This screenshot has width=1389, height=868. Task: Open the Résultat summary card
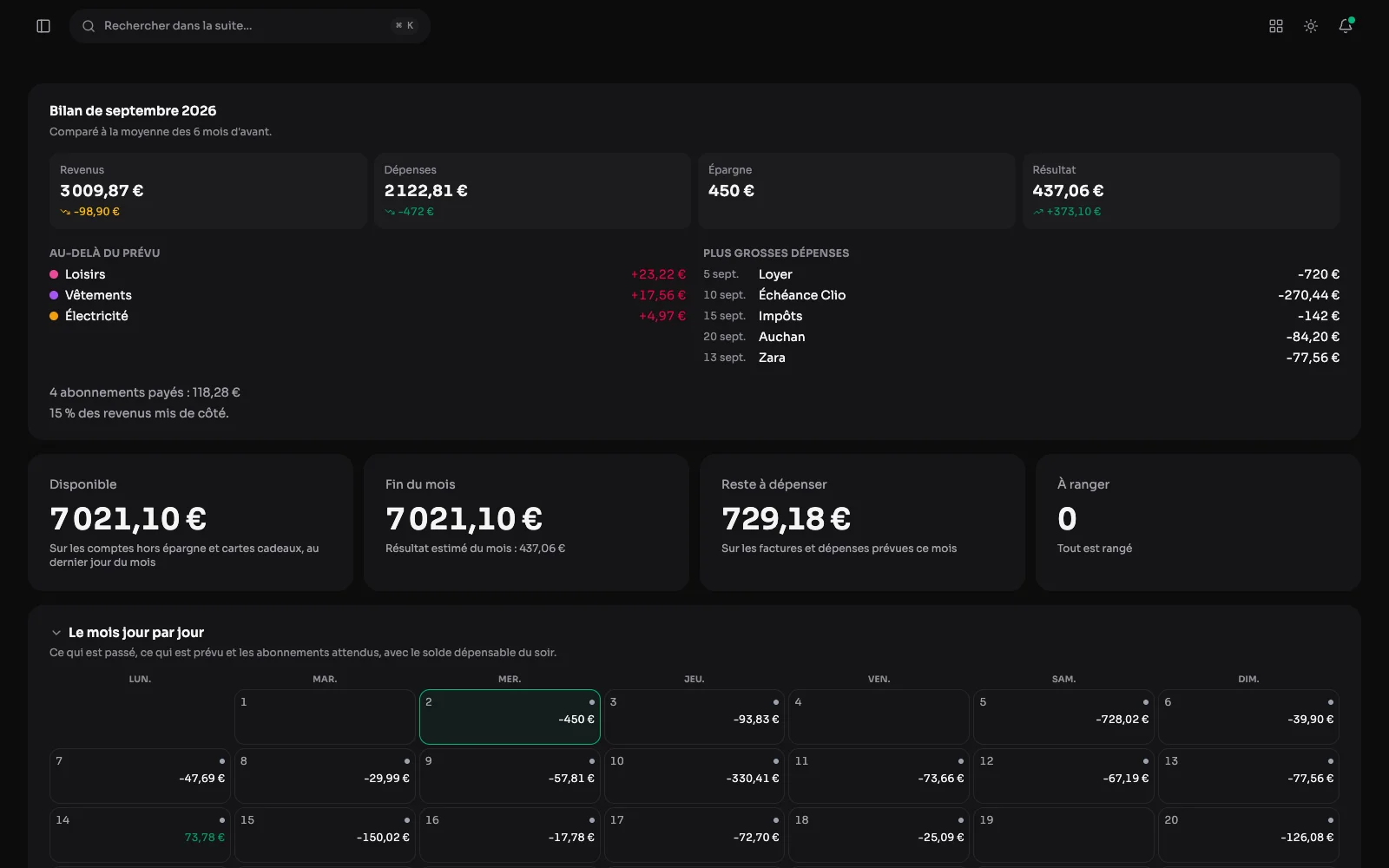(x=1181, y=191)
